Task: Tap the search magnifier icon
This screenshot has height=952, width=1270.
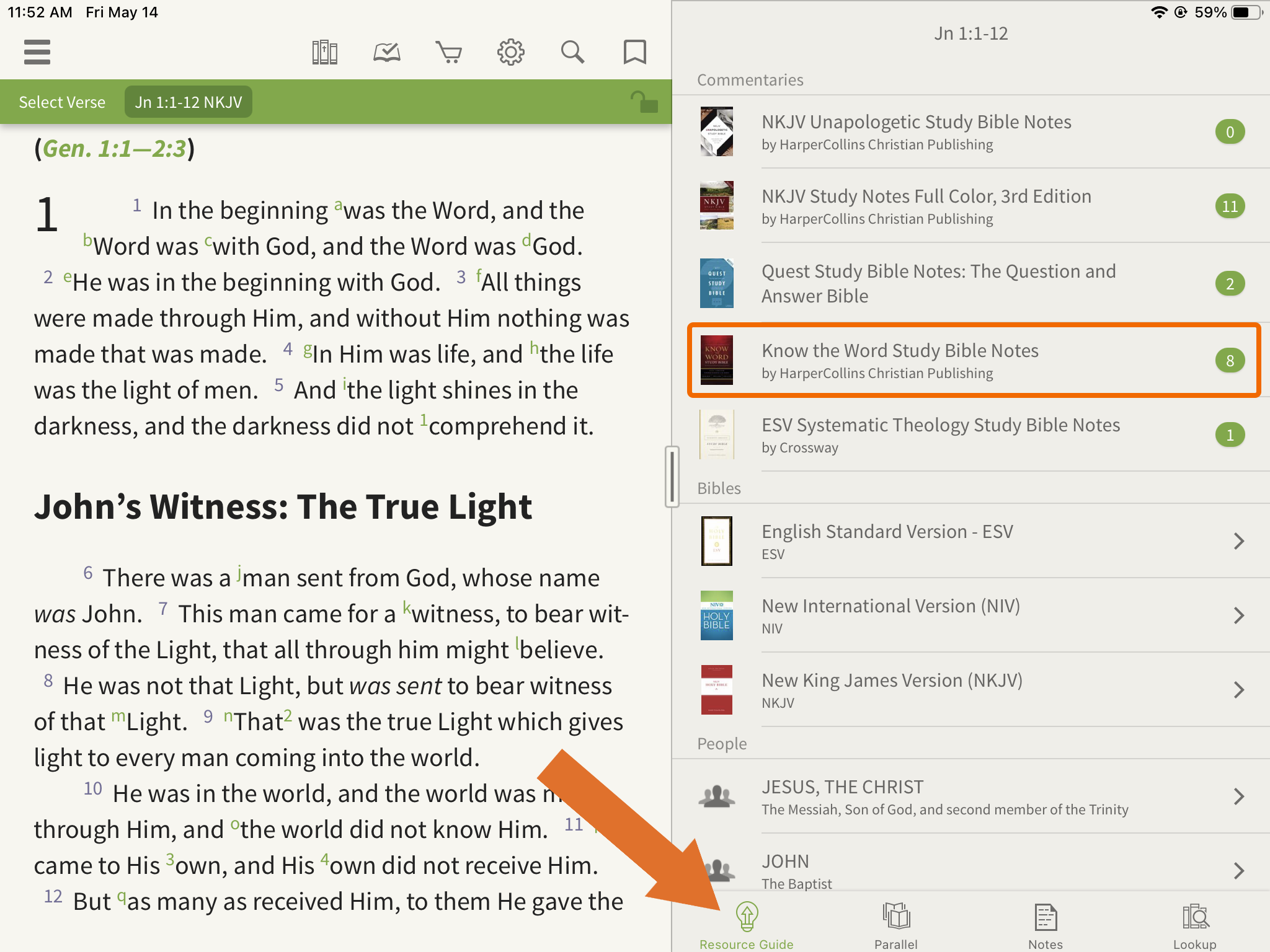Action: 572,52
